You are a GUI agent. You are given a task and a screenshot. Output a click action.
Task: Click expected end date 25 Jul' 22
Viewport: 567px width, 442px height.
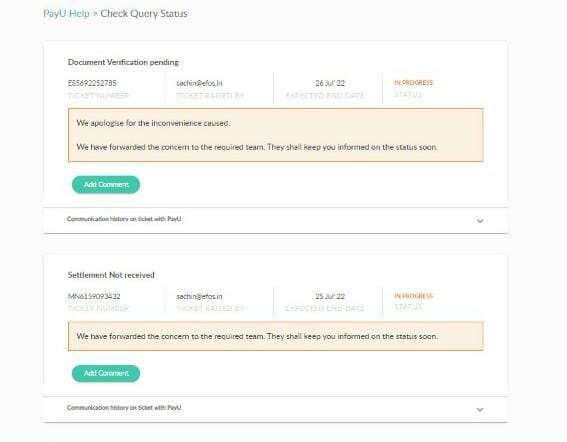point(330,296)
